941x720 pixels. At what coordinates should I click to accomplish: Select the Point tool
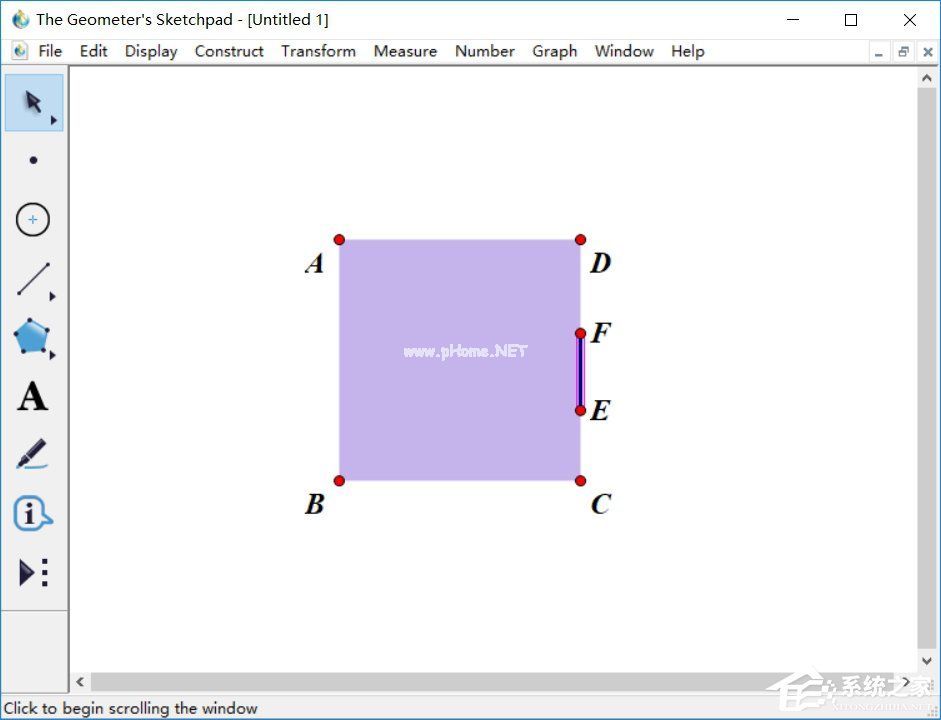tap(33, 160)
